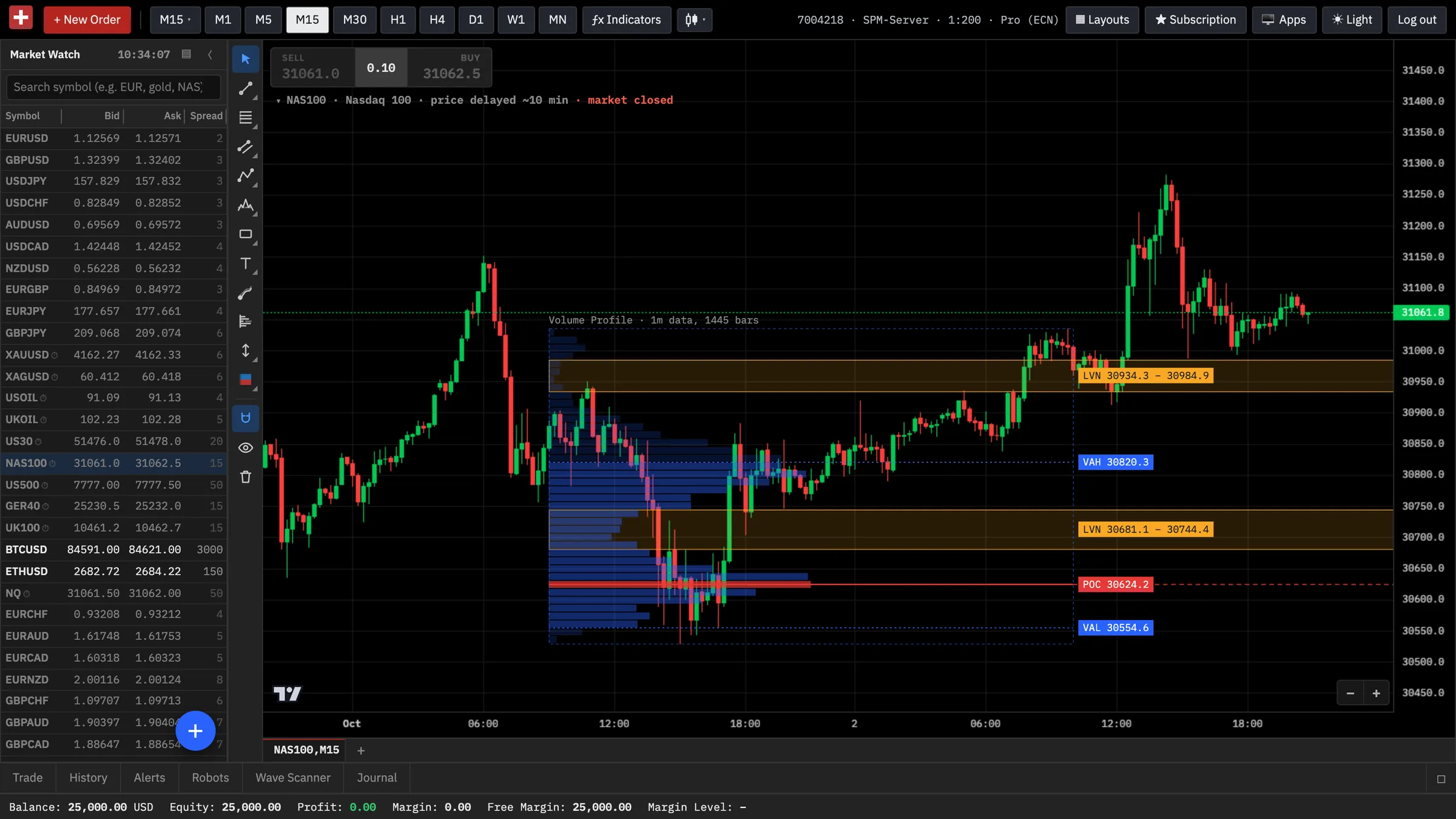Select the horizontal lines Fibonacci tool
Screen dimensions: 1456x819
(246, 118)
